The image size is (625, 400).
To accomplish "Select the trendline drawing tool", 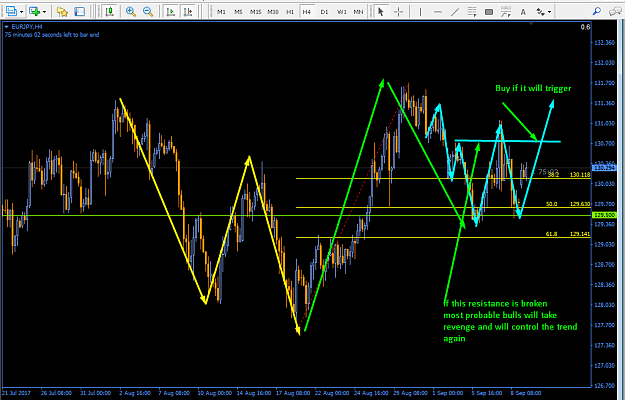I will (455, 12).
